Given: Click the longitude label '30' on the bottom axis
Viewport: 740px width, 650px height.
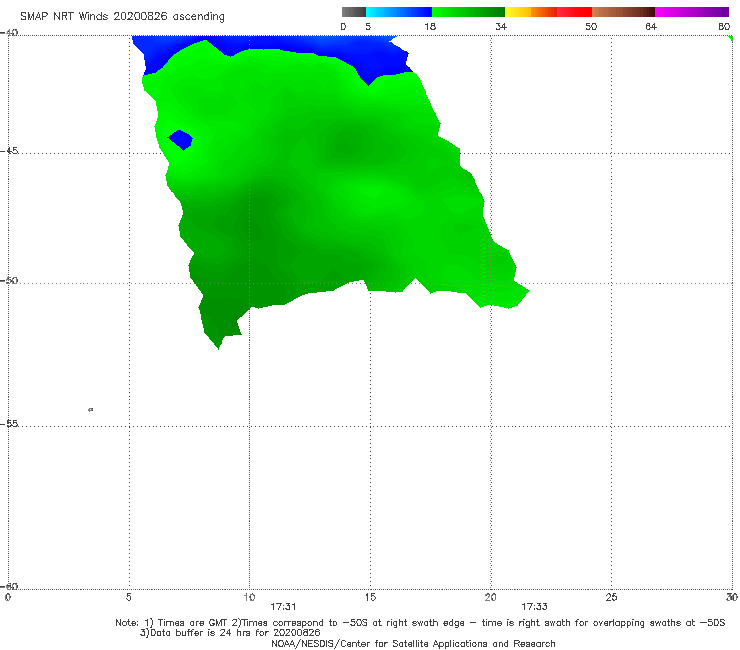Looking at the screenshot, I should [x=732, y=597].
